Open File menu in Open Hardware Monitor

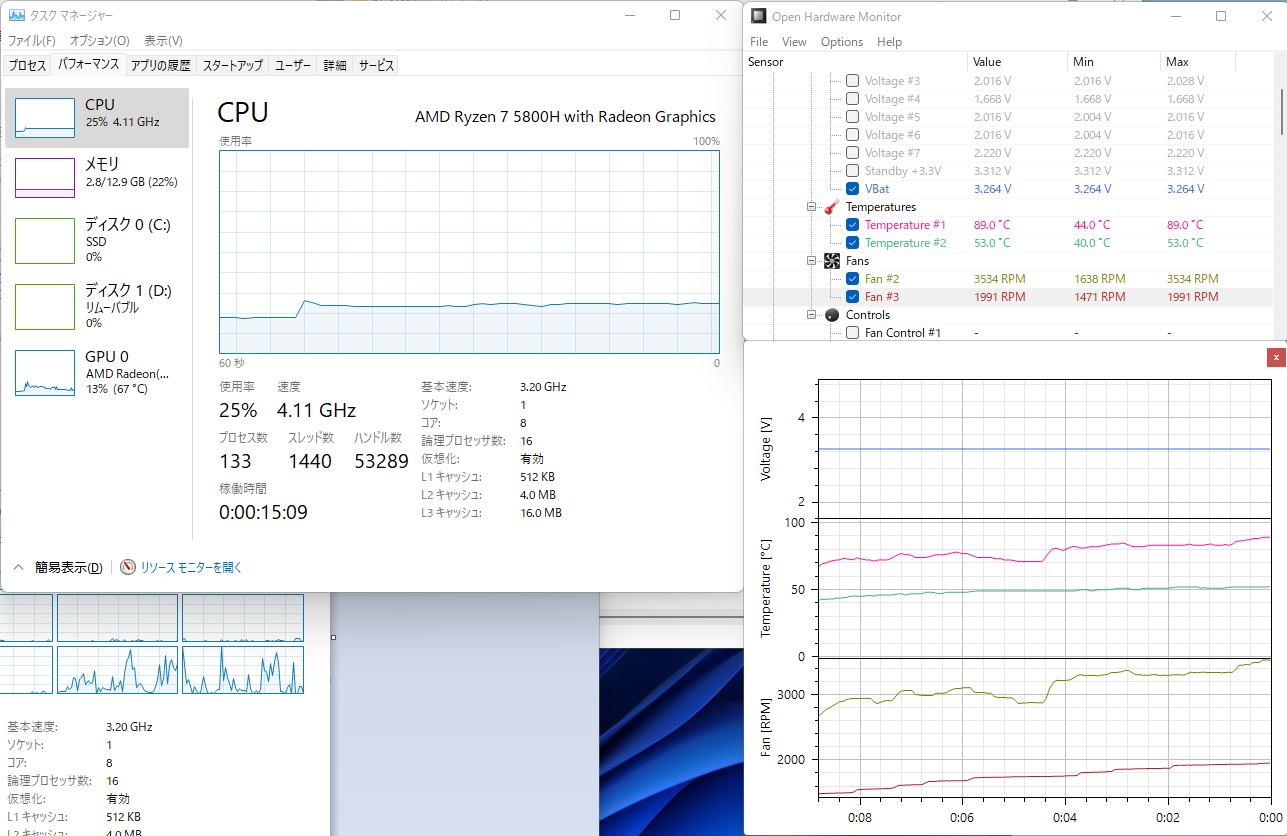click(759, 42)
